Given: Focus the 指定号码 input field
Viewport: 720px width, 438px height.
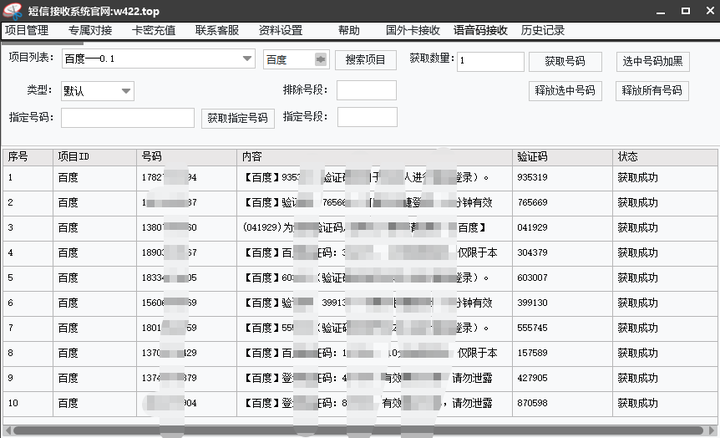Looking at the screenshot, I should pyautogui.click(x=128, y=118).
